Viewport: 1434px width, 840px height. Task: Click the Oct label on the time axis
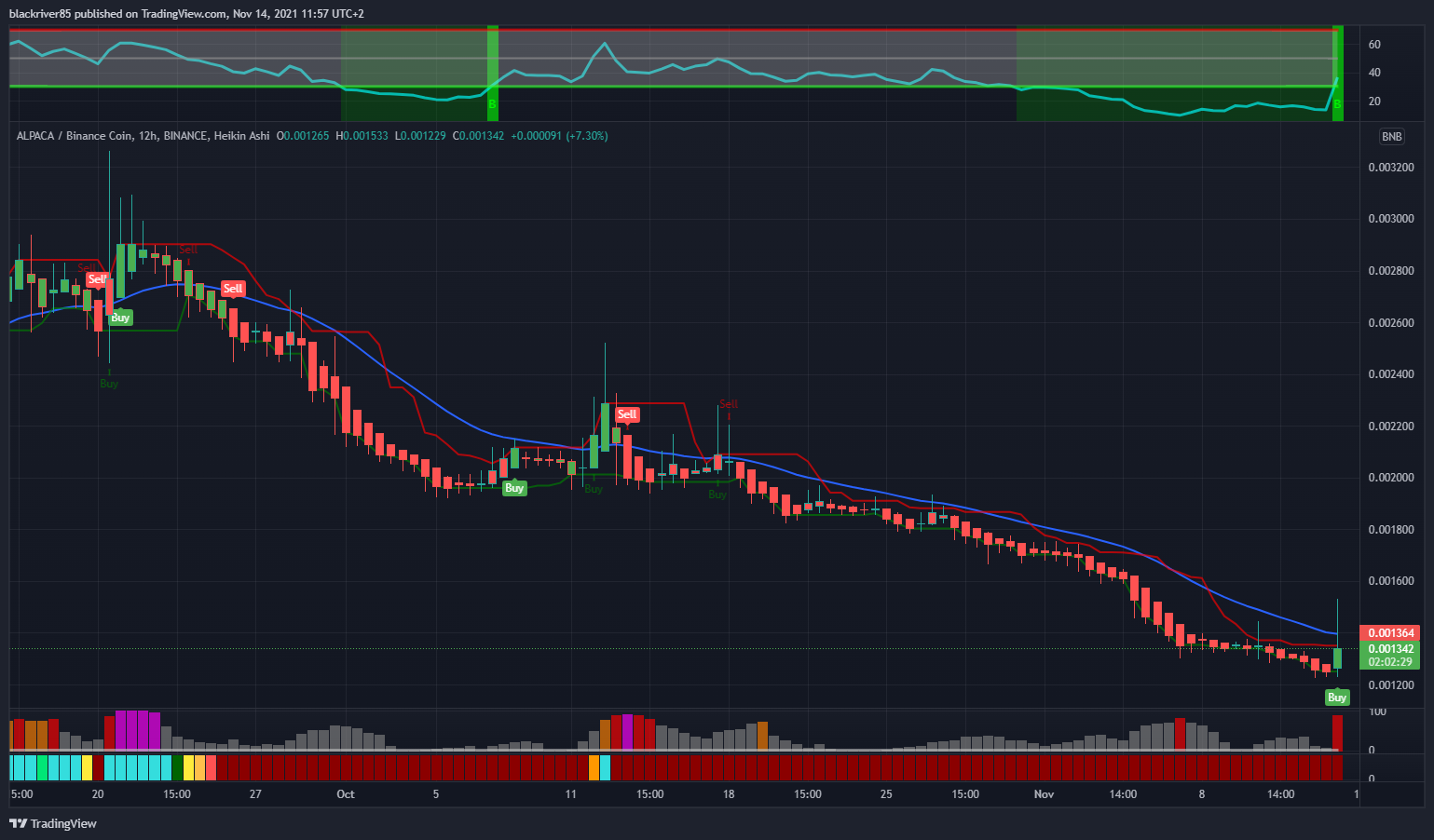tap(346, 794)
